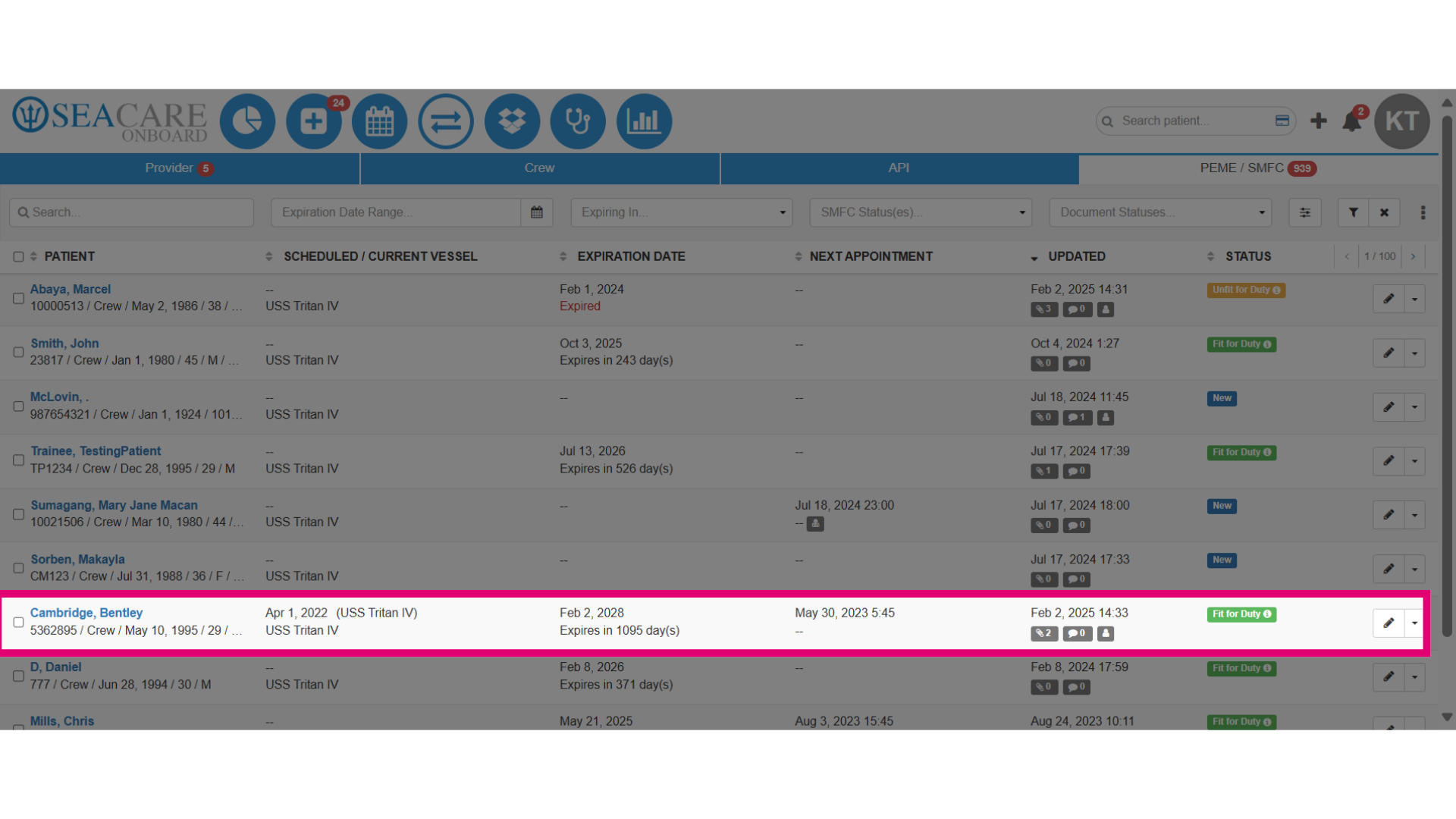Click the card icon in patient search
1456x819 pixels.
(1282, 121)
